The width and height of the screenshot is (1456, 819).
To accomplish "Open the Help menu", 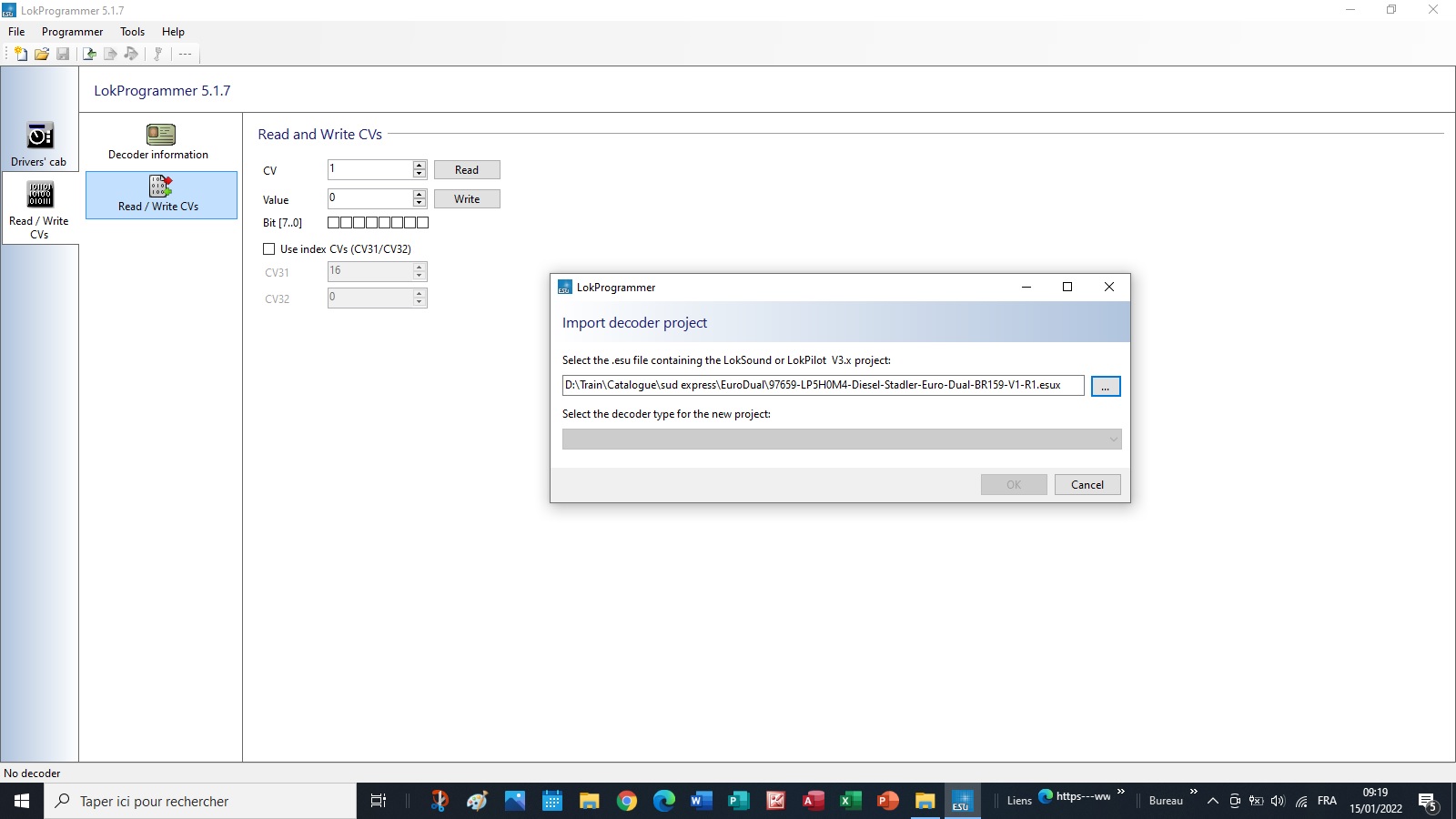I will tap(173, 31).
